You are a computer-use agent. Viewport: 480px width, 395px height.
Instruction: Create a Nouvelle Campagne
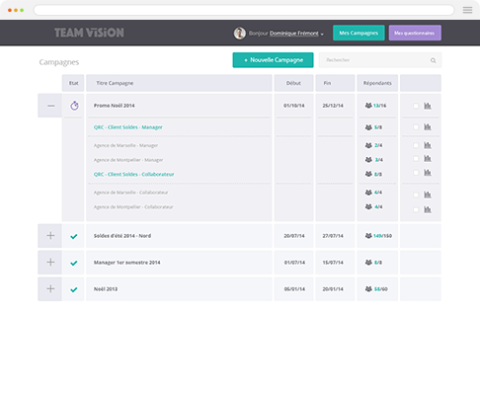tap(273, 60)
